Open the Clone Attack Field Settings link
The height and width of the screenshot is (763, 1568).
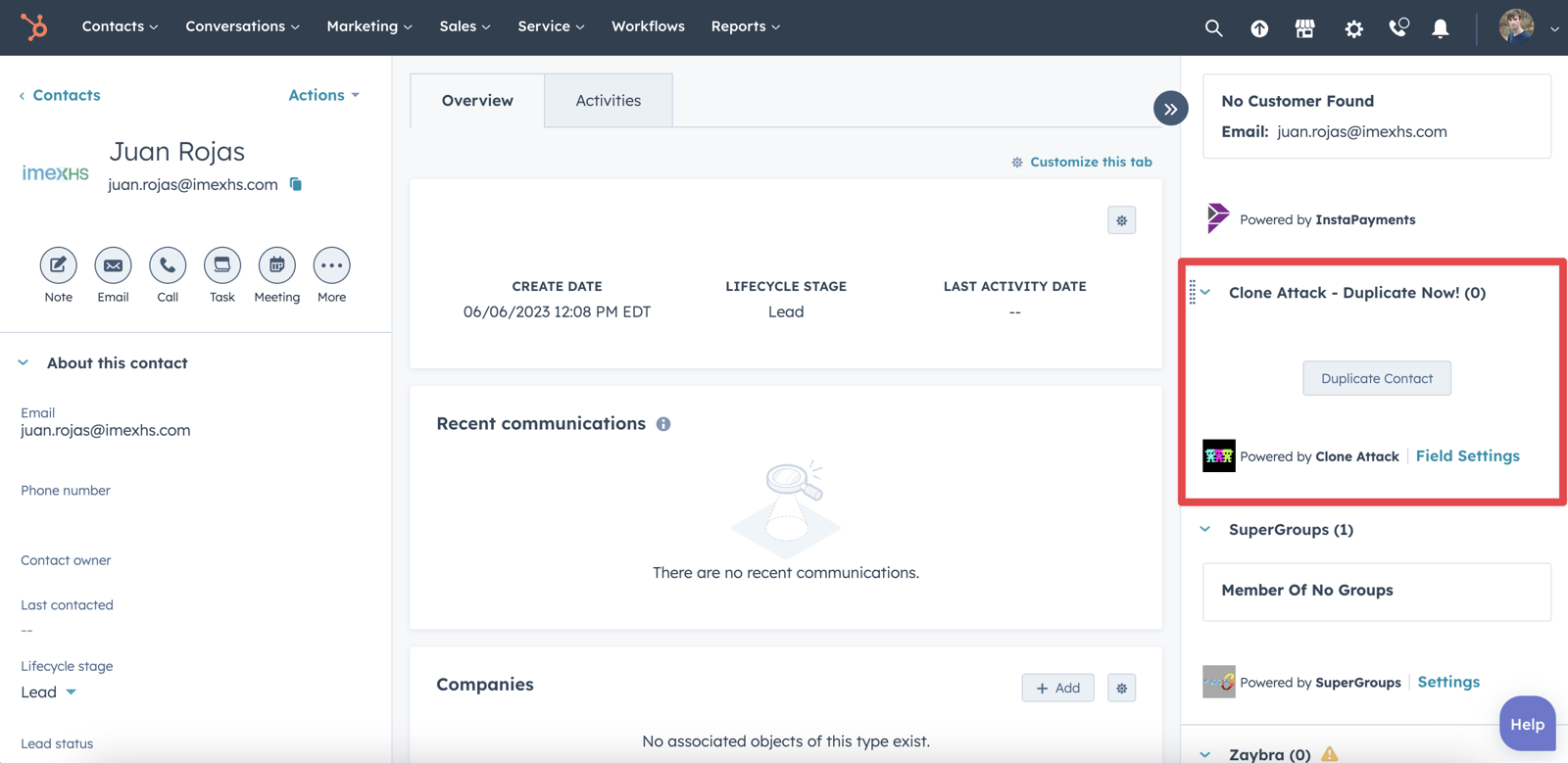click(x=1467, y=455)
